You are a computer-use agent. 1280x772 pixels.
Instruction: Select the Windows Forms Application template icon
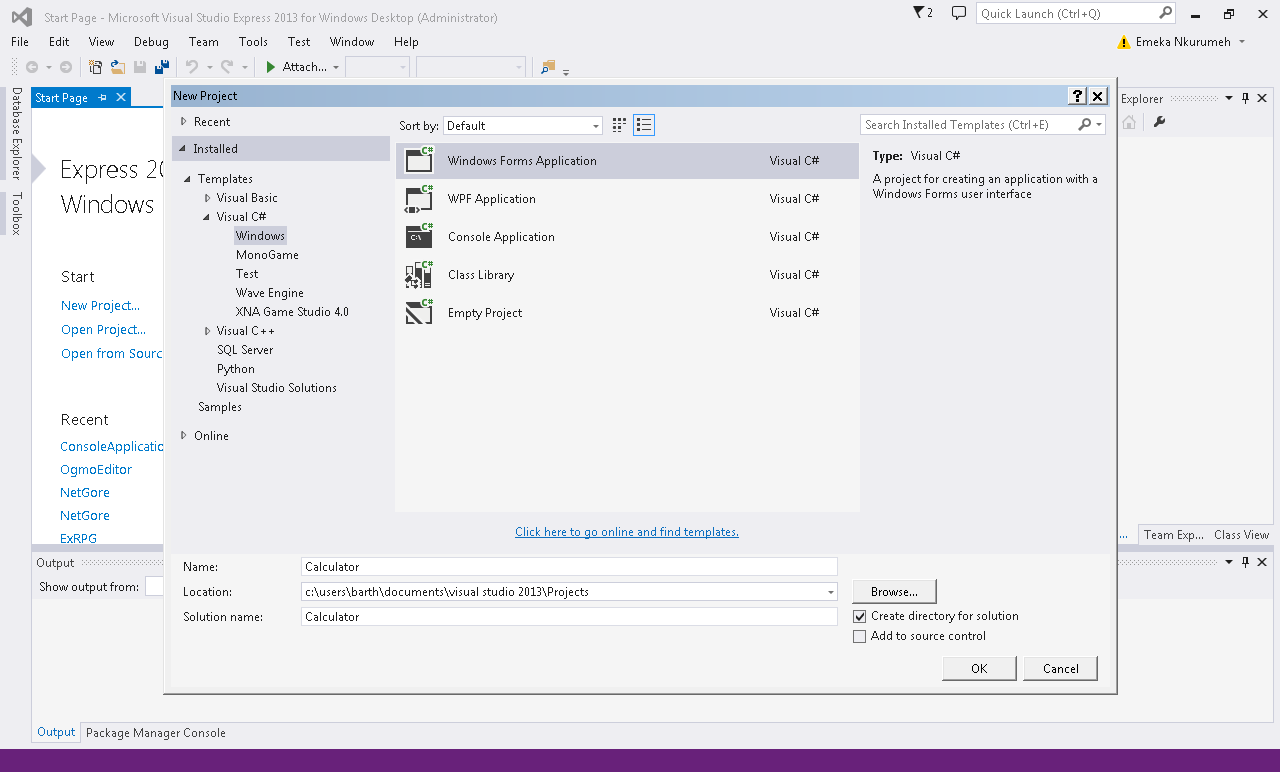419,160
